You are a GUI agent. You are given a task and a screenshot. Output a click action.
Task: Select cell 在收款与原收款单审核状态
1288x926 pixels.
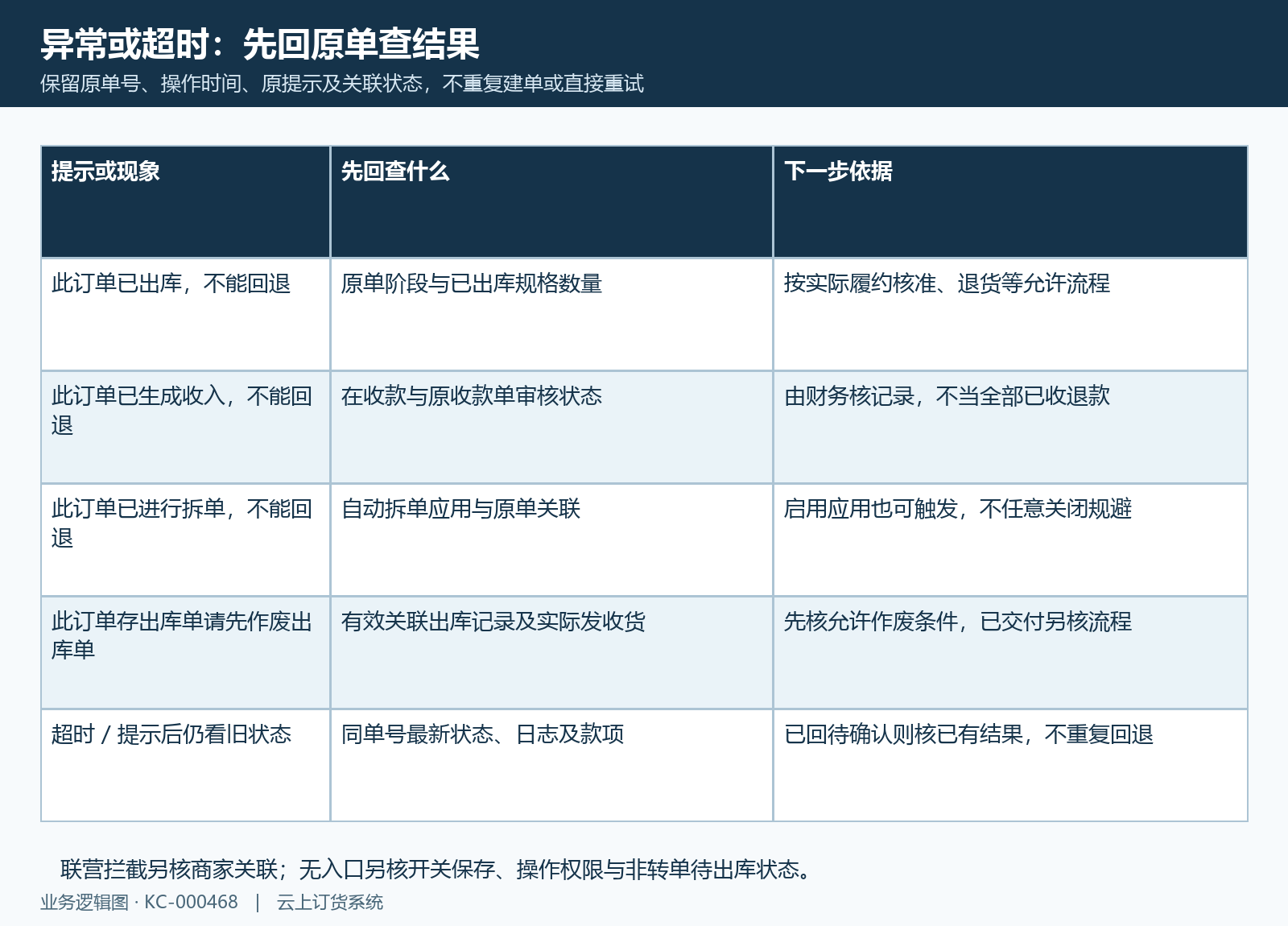tap(551, 428)
